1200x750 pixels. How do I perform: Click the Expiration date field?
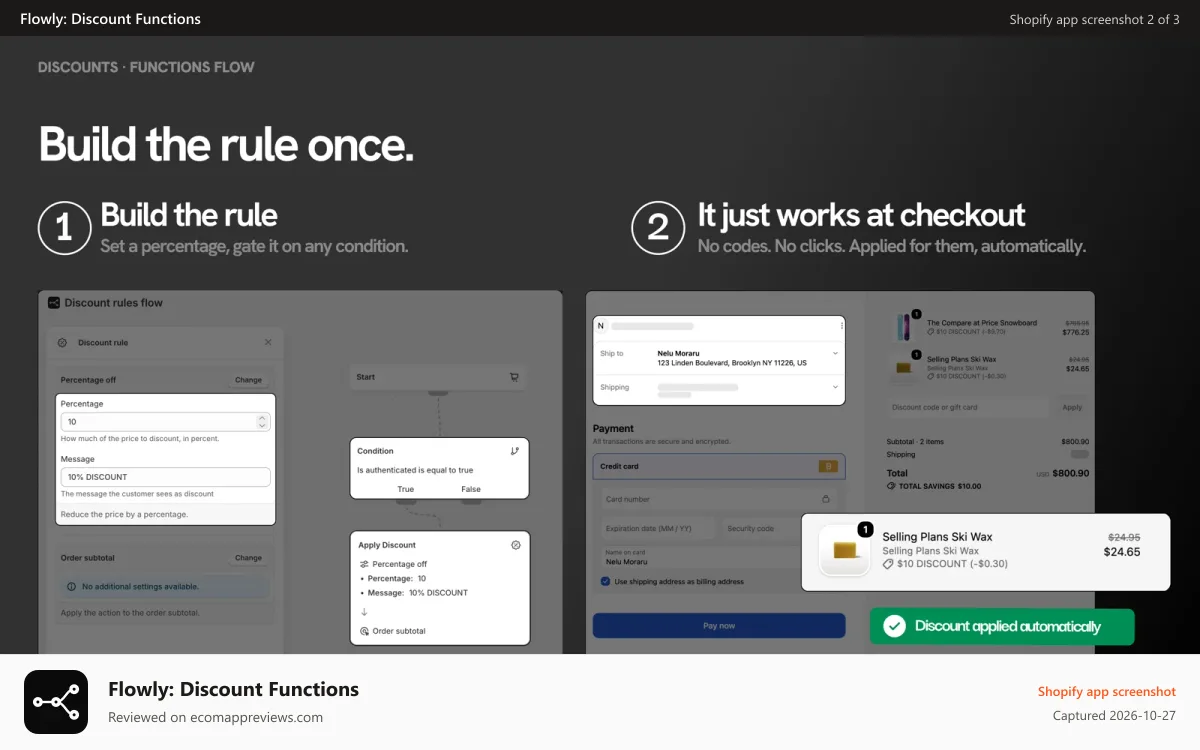pyautogui.click(x=659, y=528)
